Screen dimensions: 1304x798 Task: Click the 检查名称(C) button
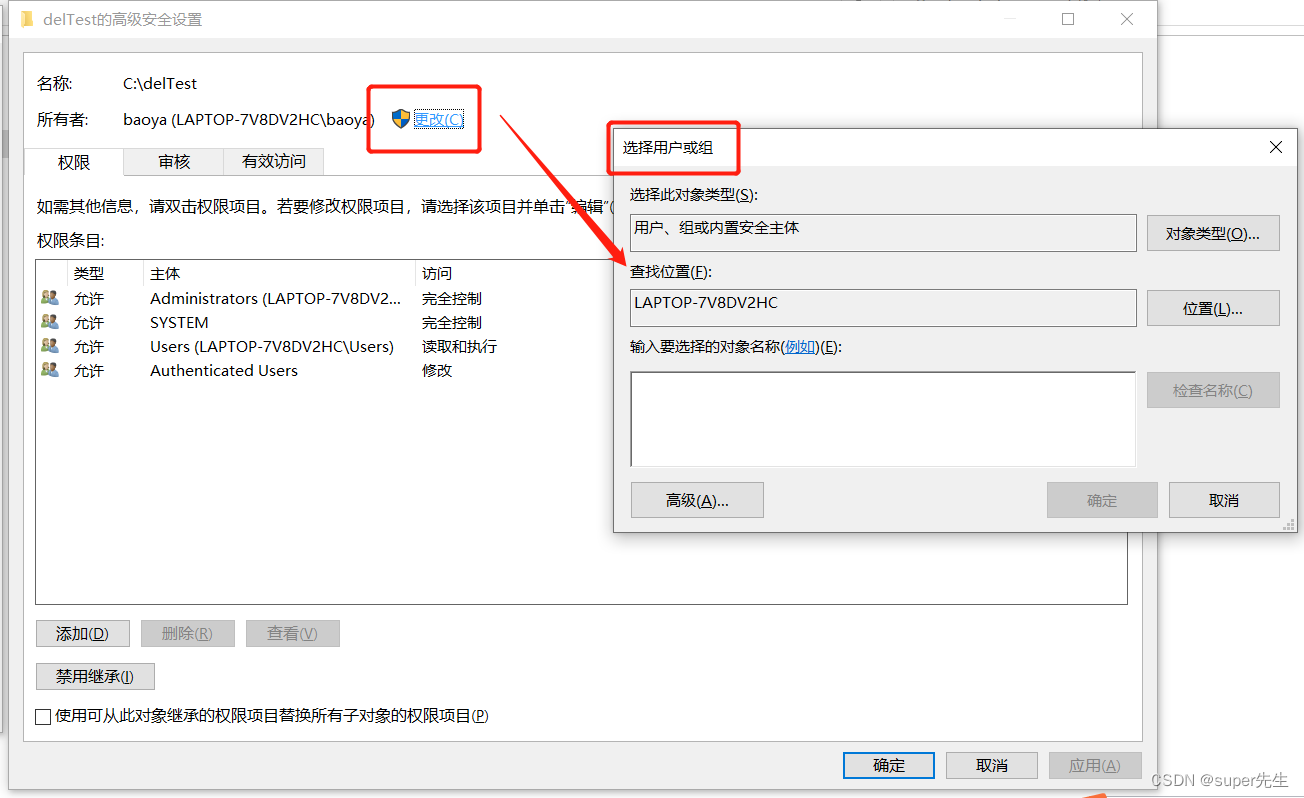click(x=1213, y=390)
